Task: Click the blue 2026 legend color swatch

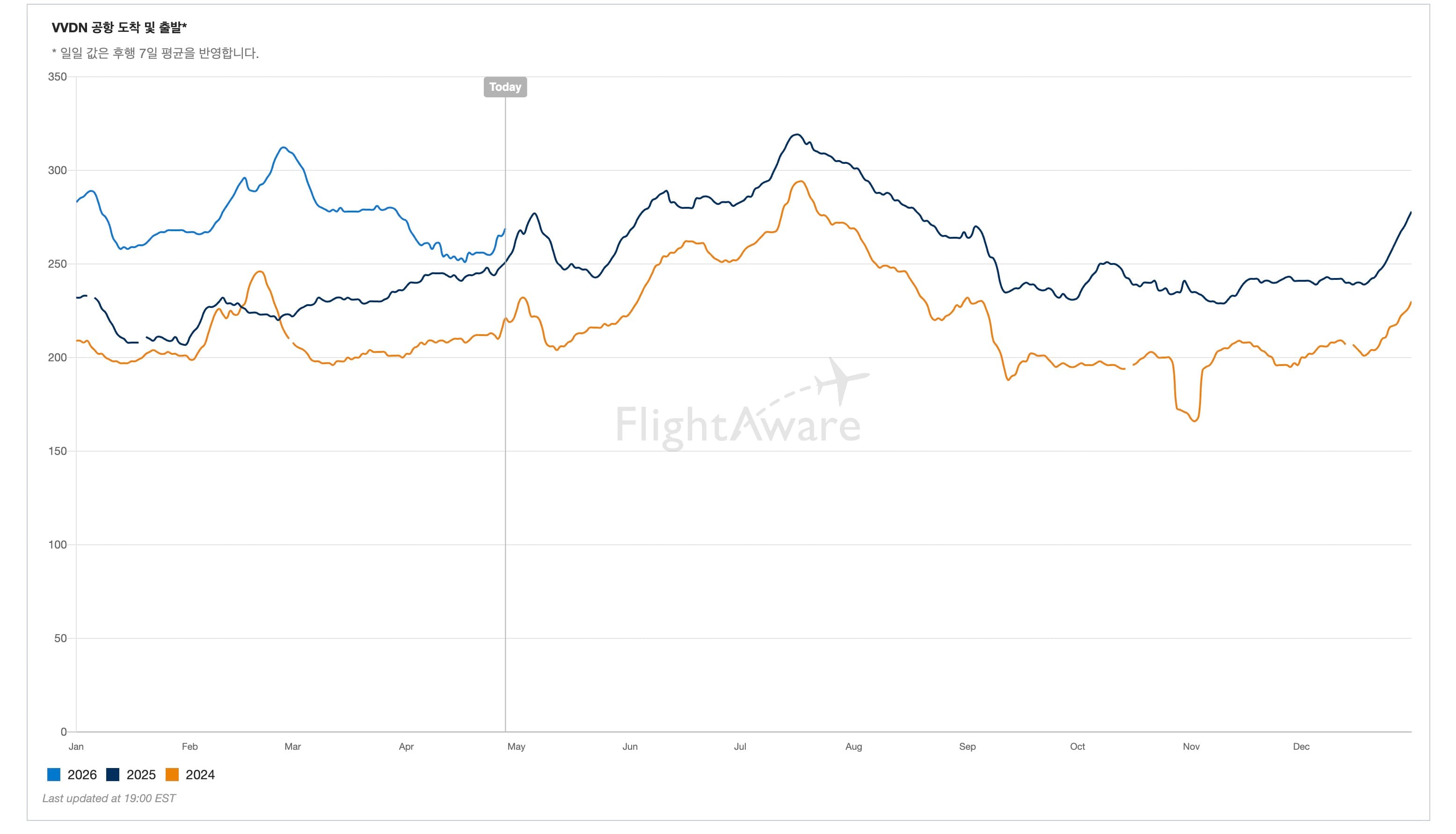Action: click(x=54, y=775)
